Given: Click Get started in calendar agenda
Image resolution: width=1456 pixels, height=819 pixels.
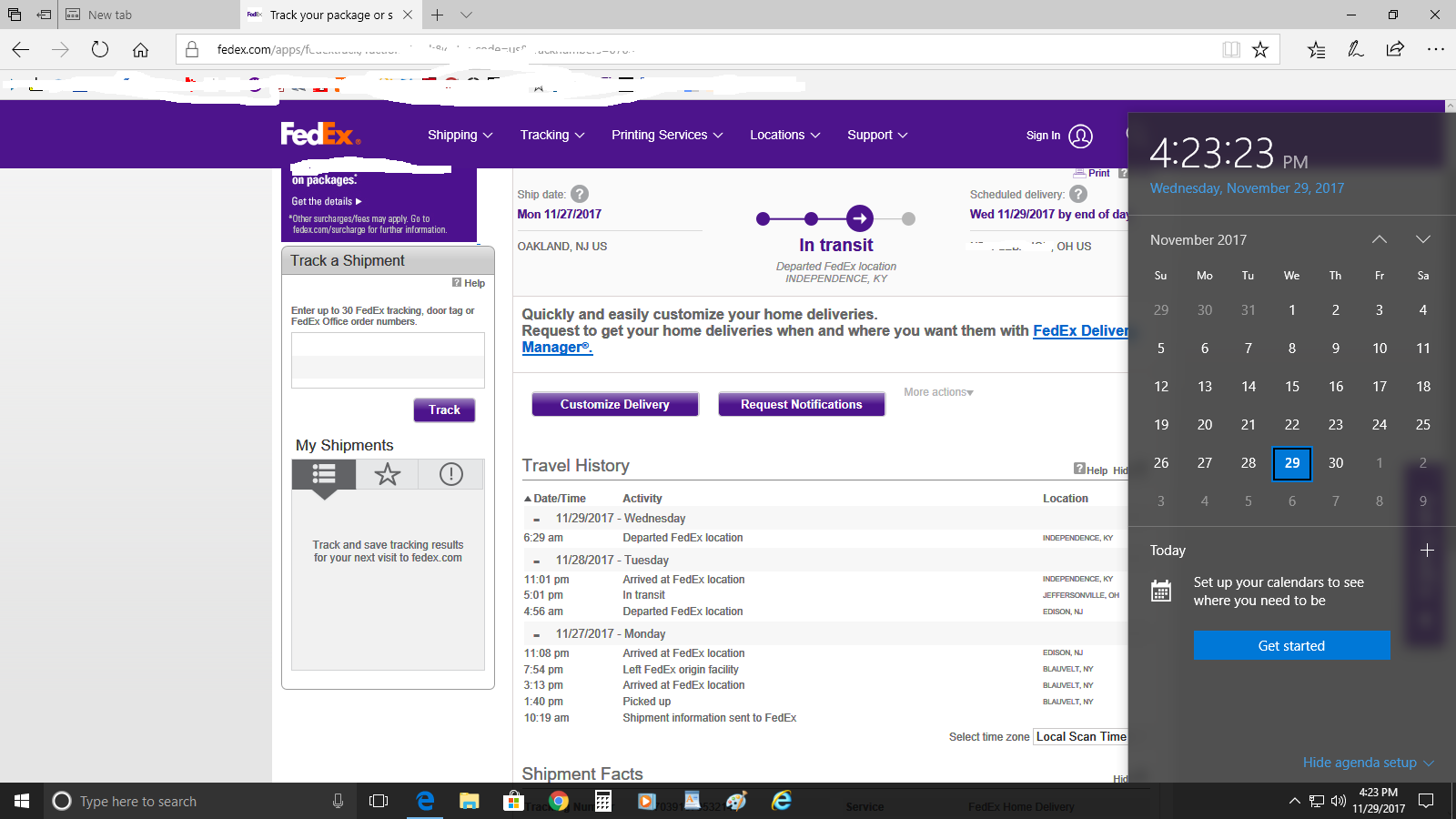Looking at the screenshot, I should [x=1291, y=645].
